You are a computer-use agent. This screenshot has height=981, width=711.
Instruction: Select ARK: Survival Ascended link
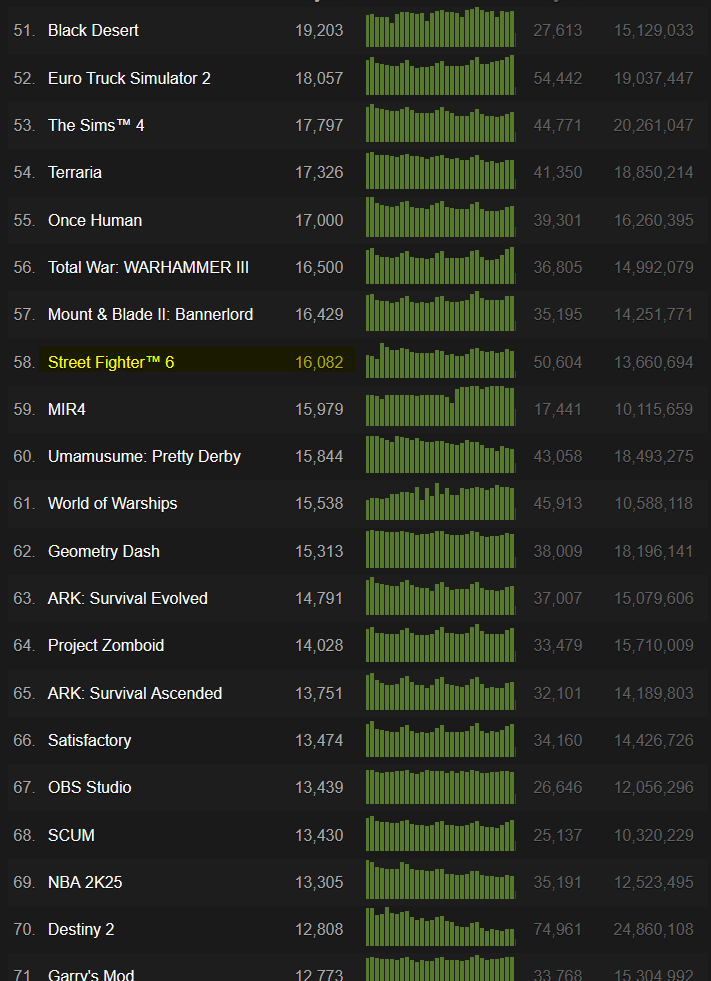point(135,693)
